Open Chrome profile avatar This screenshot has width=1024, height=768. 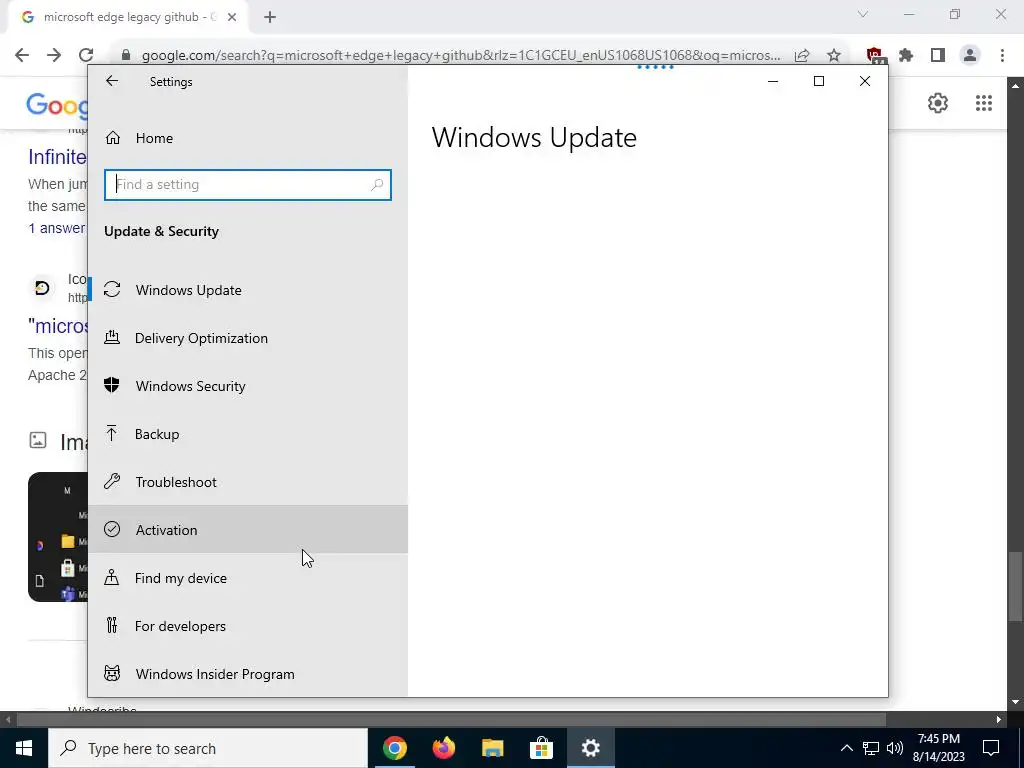(x=970, y=56)
